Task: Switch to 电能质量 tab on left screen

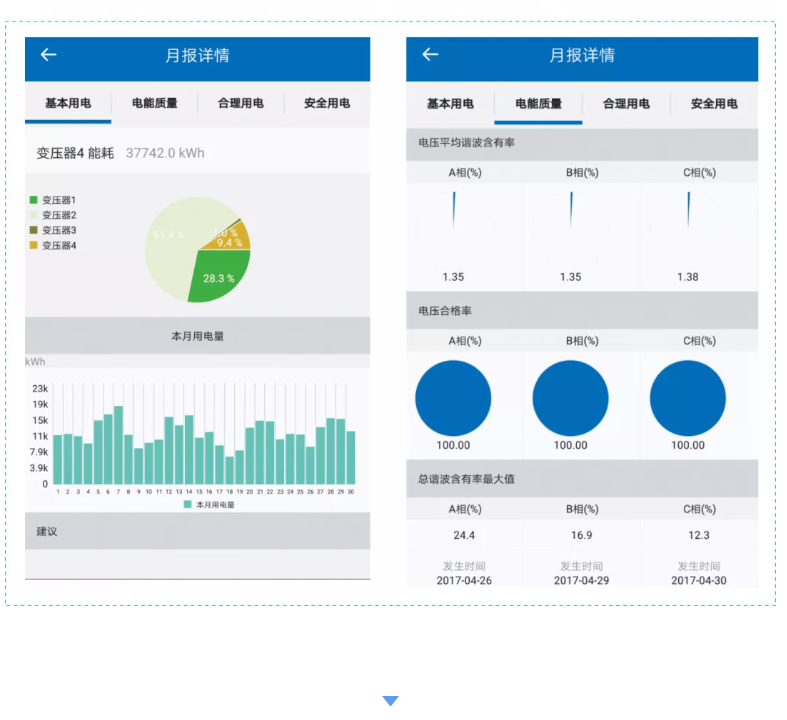Action: 155,103
